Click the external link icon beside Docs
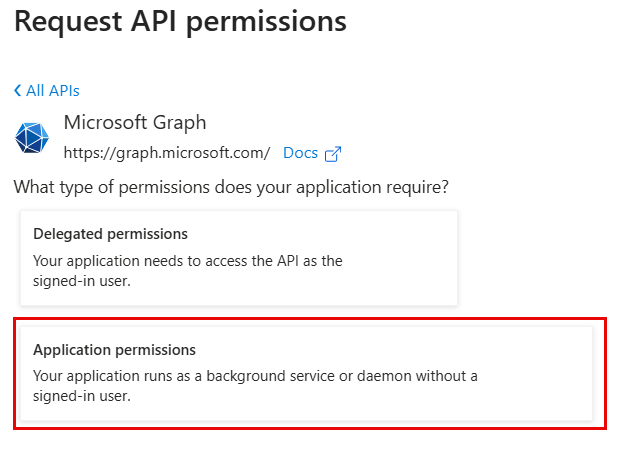The width and height of the screenshot is (633, 473). point(333,154)
